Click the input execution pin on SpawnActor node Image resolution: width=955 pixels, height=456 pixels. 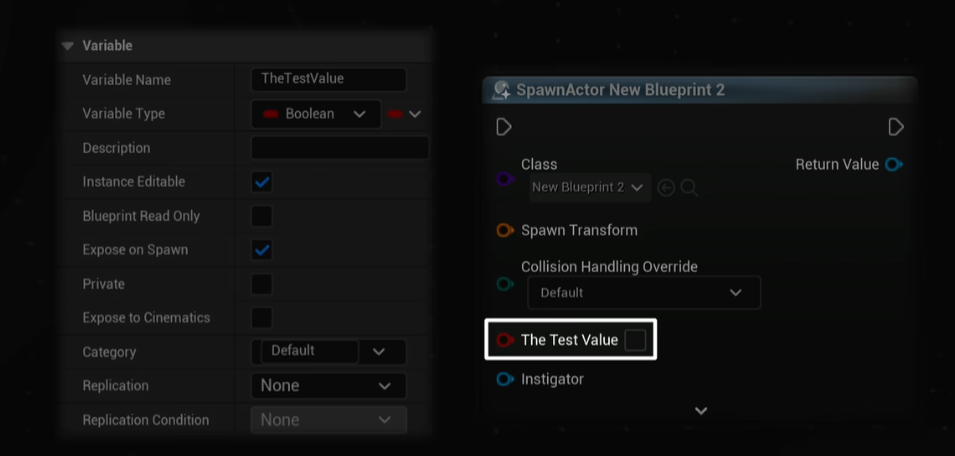coord(504,127)
